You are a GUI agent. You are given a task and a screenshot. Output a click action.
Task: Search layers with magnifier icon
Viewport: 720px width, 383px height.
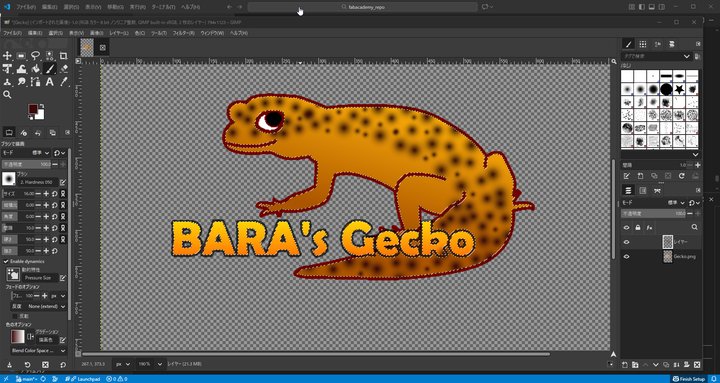pyautogui.click(x=694, y=227)
